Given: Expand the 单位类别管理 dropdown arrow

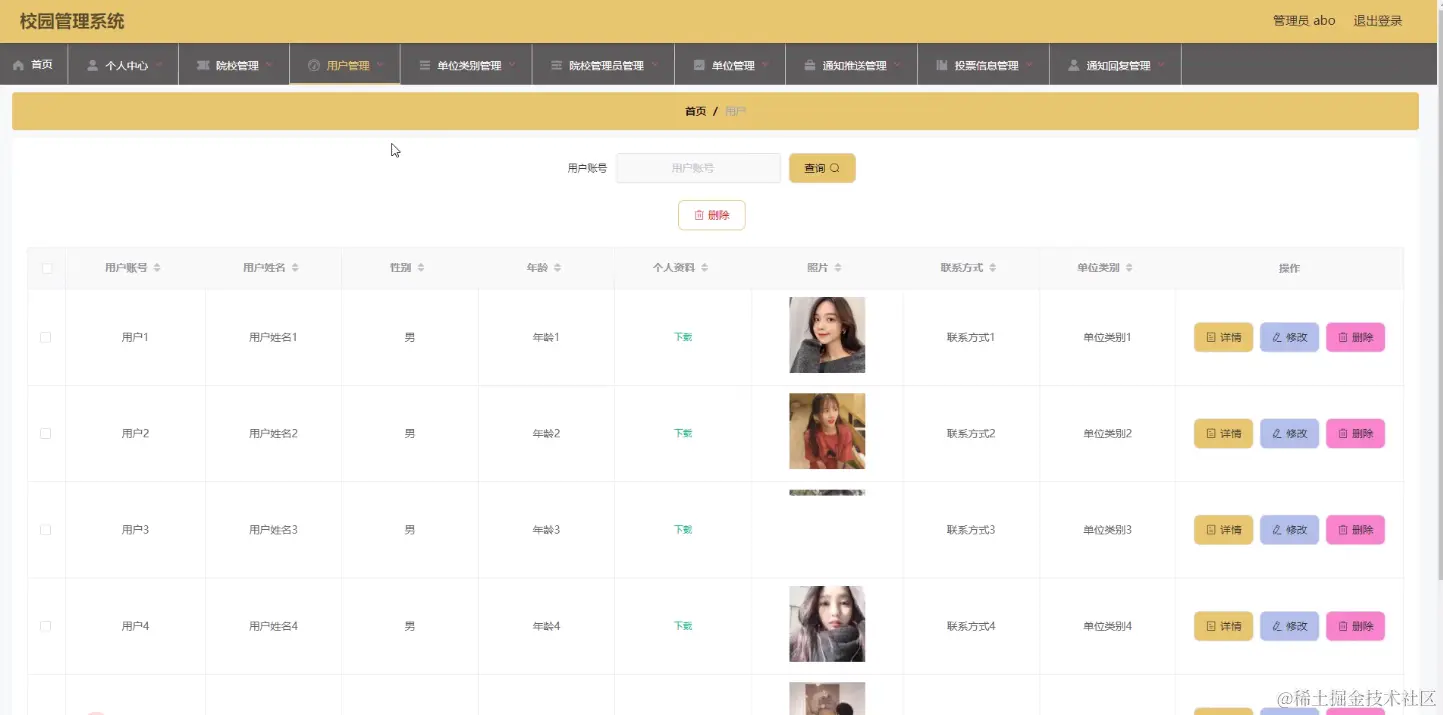Looking at the screenshot, I should pos(512,65).
